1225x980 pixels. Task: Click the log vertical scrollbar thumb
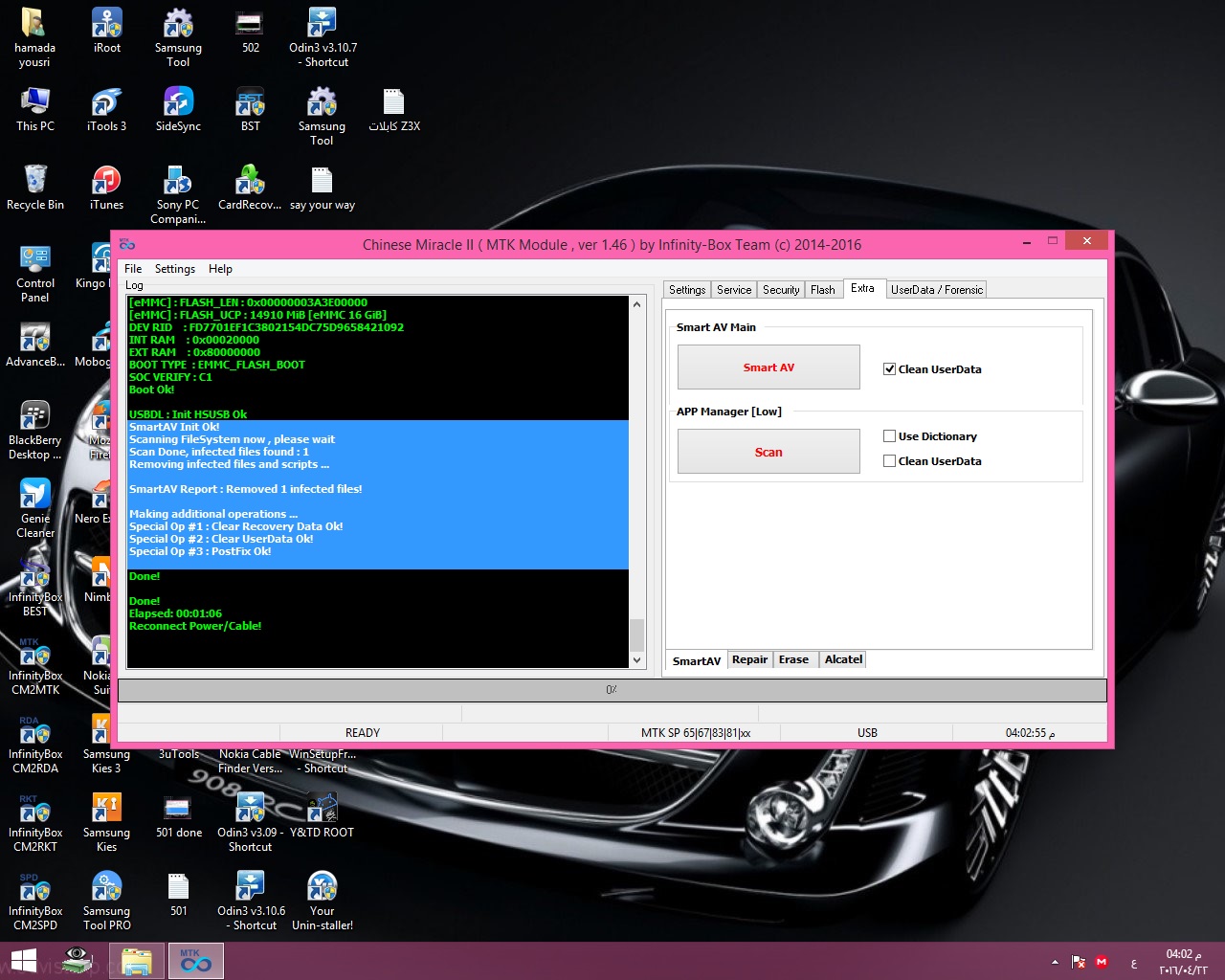coord(636,635)
